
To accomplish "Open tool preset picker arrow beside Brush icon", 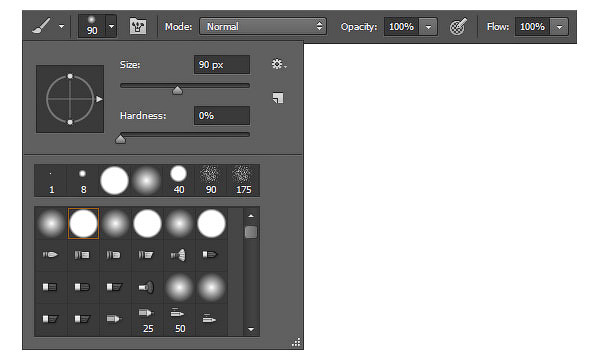I will pyautogui.click(x=61, y=27).
